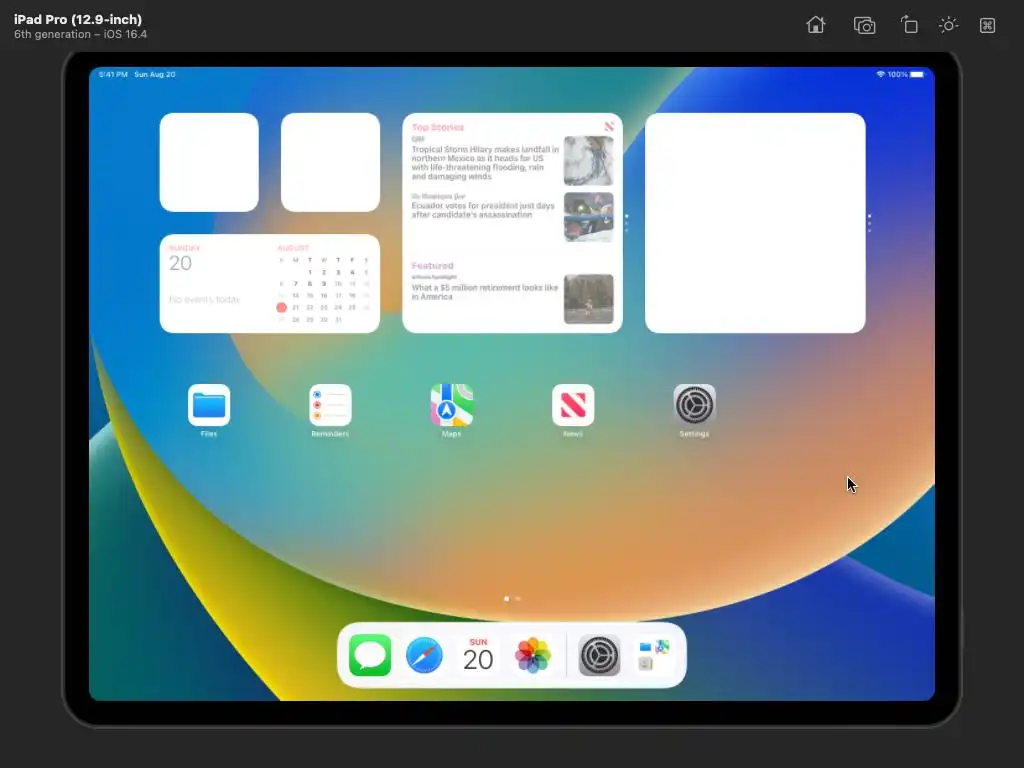Open recent Settings icon in the dock
1024x768 pixels.
(600, 655)
